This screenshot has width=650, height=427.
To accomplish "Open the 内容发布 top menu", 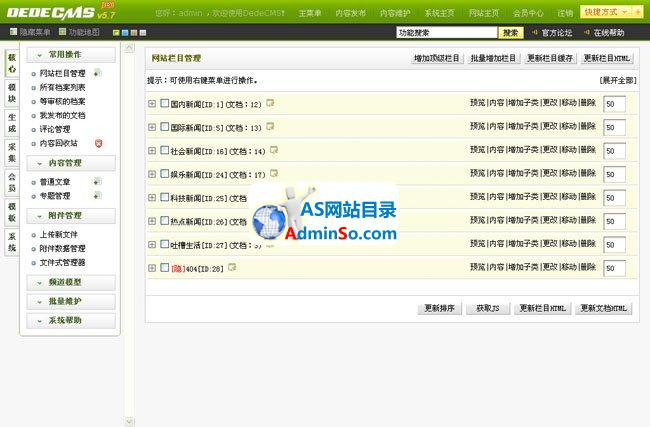I will click(350, 13).
